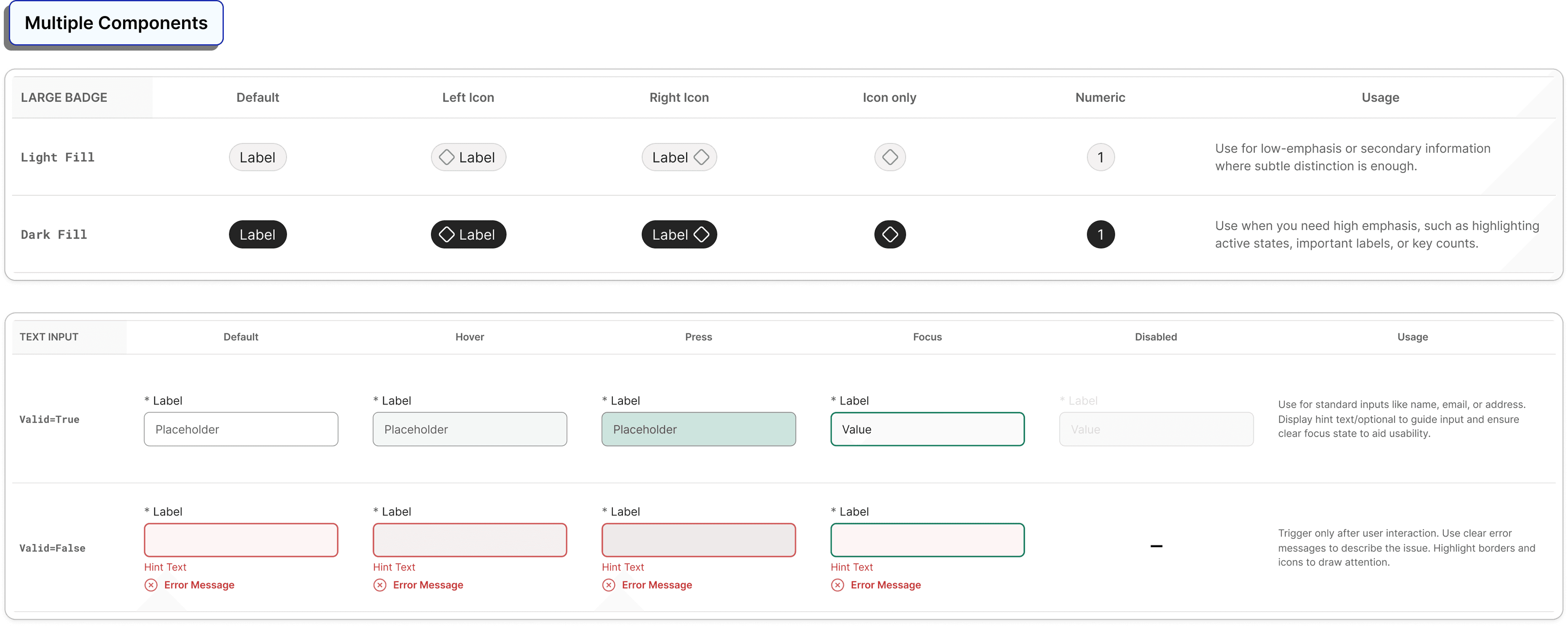Click the invalid Focus green-bordered input
Screen dimensions: 1568x626
pyautogui.click(x=927, y=540)
